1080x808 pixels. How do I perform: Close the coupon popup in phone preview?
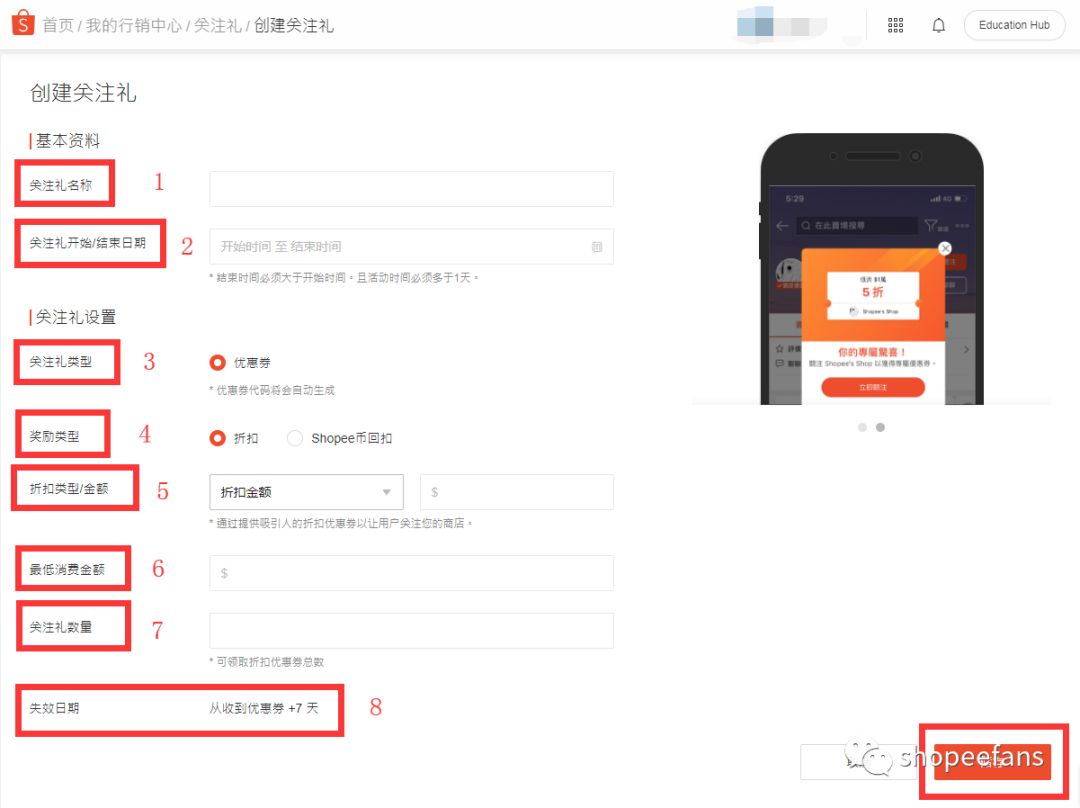tap(945, 248)
